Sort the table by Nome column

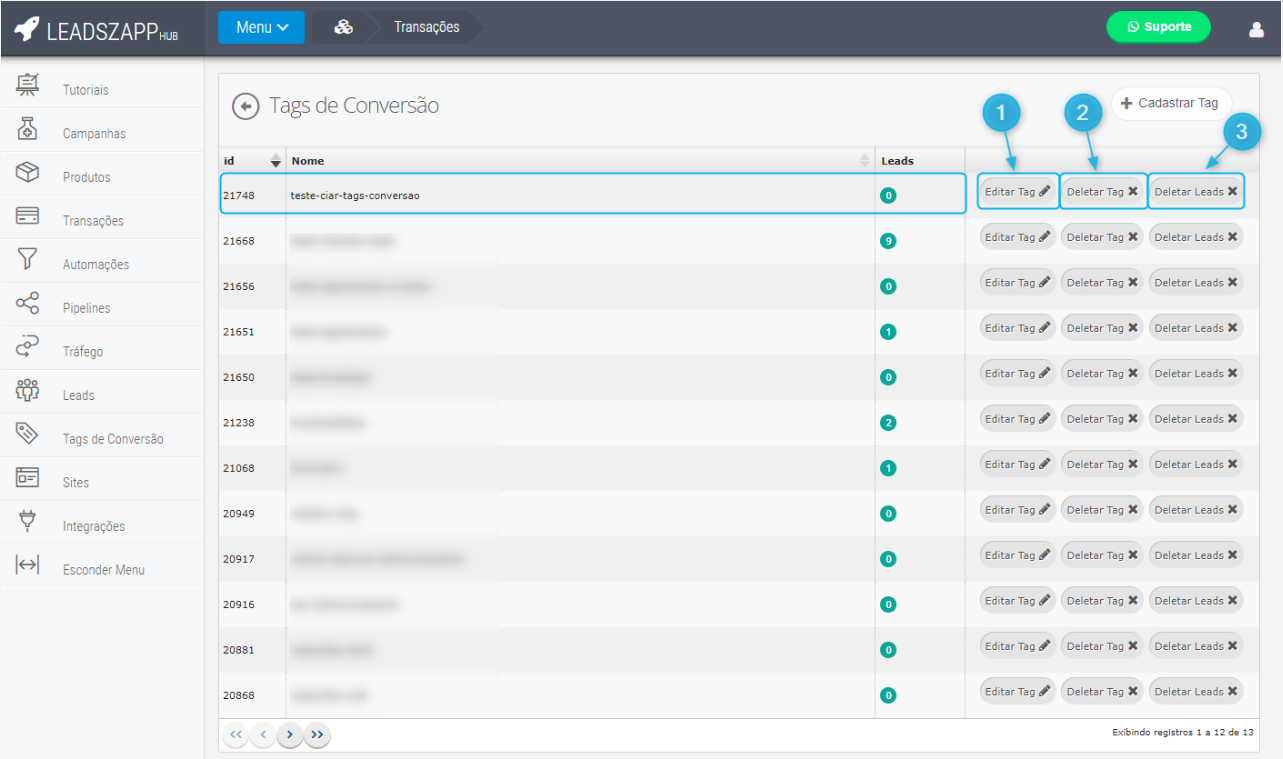865,161
